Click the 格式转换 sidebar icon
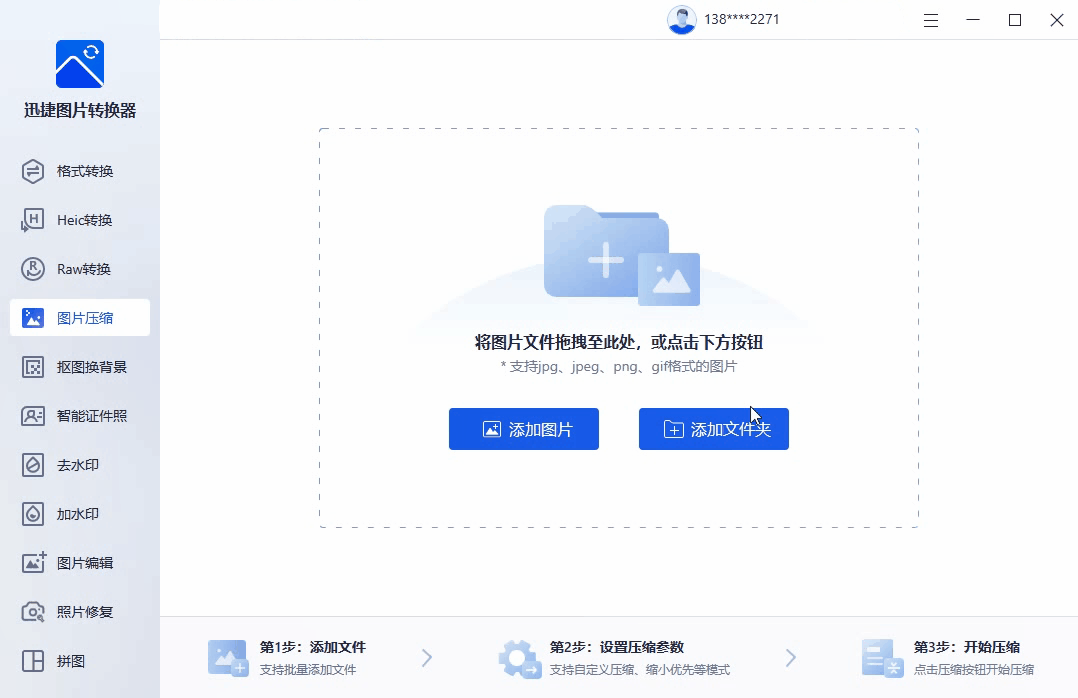 [x=33, y=171]
